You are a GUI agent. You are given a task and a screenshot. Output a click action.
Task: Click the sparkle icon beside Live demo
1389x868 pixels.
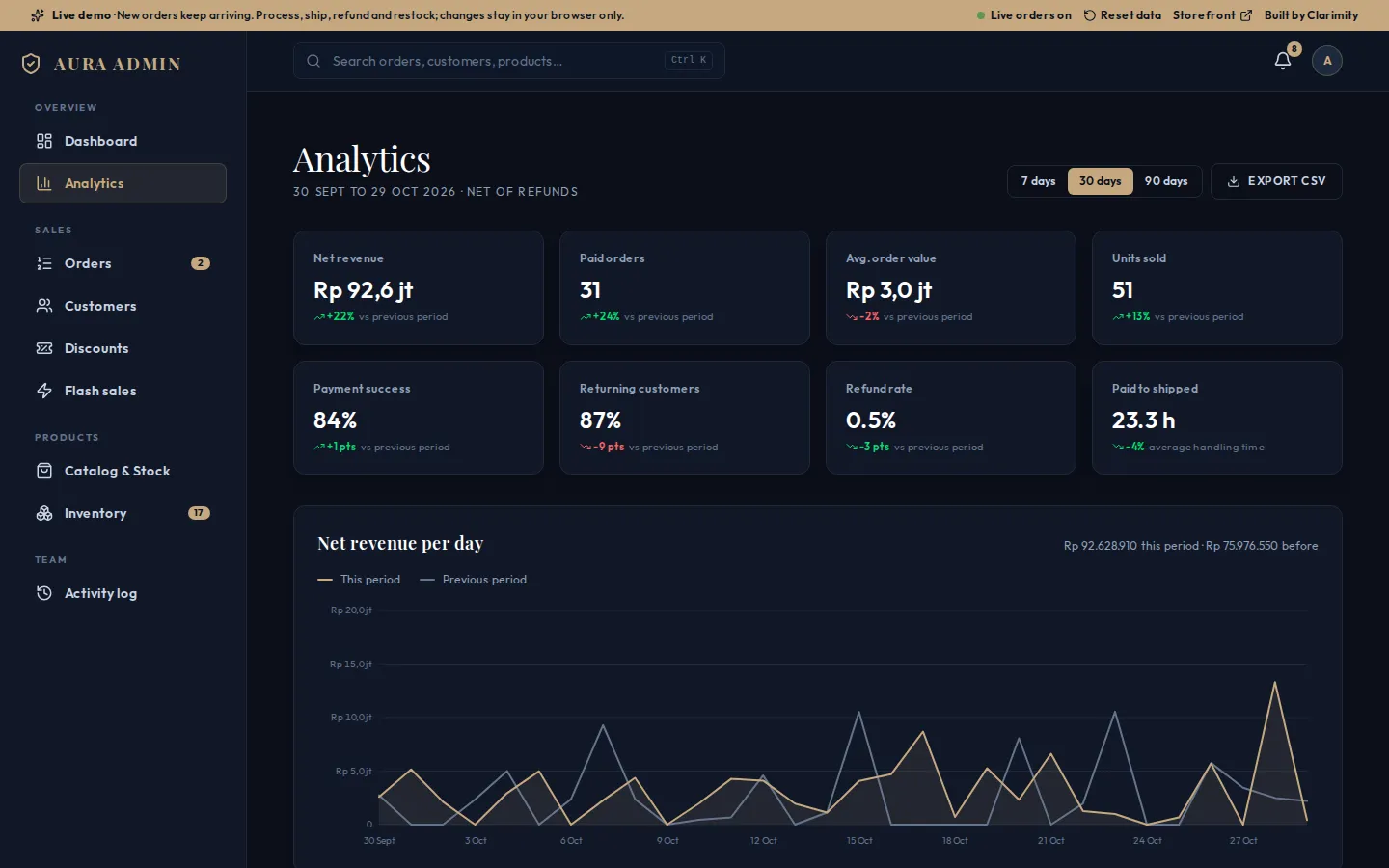38,15
